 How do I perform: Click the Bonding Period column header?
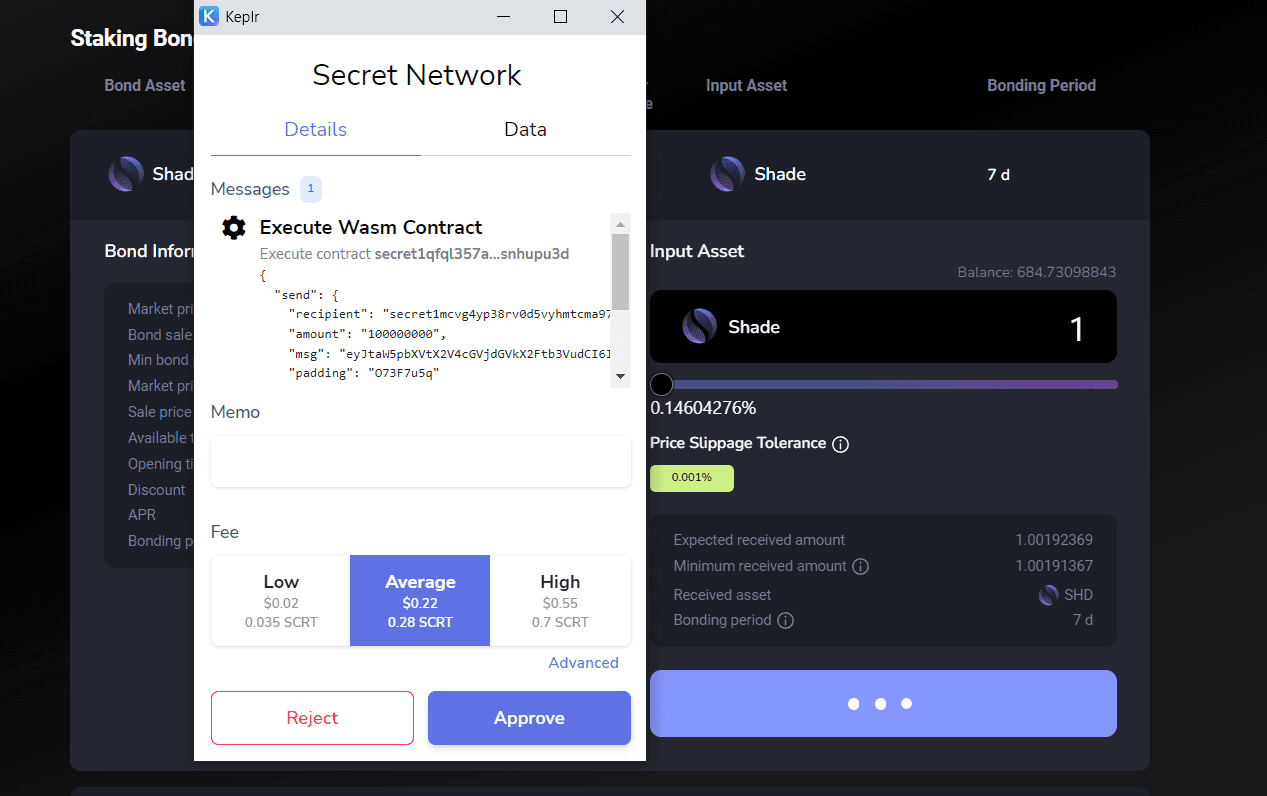pyautogui.click(x=1041, y=86)
